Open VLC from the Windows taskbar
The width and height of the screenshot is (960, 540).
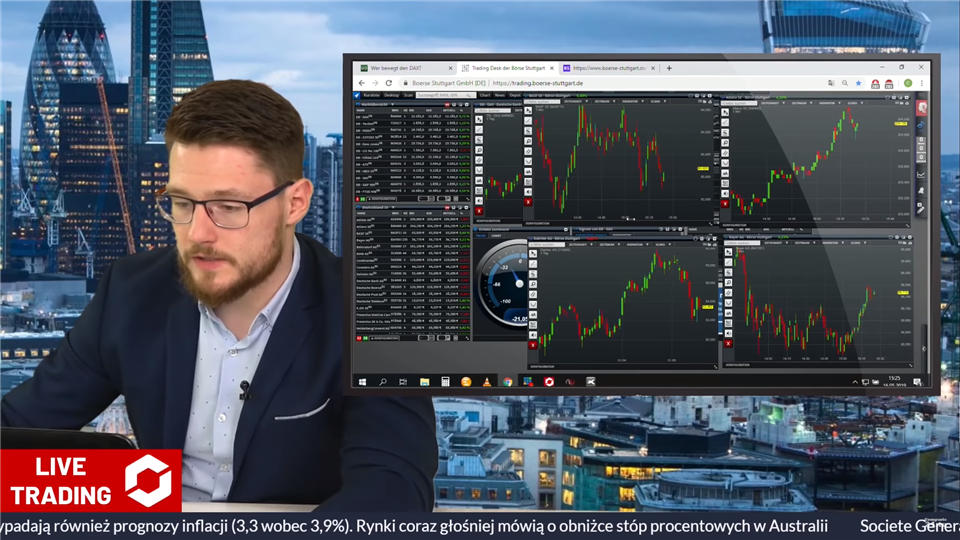(x=487, y=382)
